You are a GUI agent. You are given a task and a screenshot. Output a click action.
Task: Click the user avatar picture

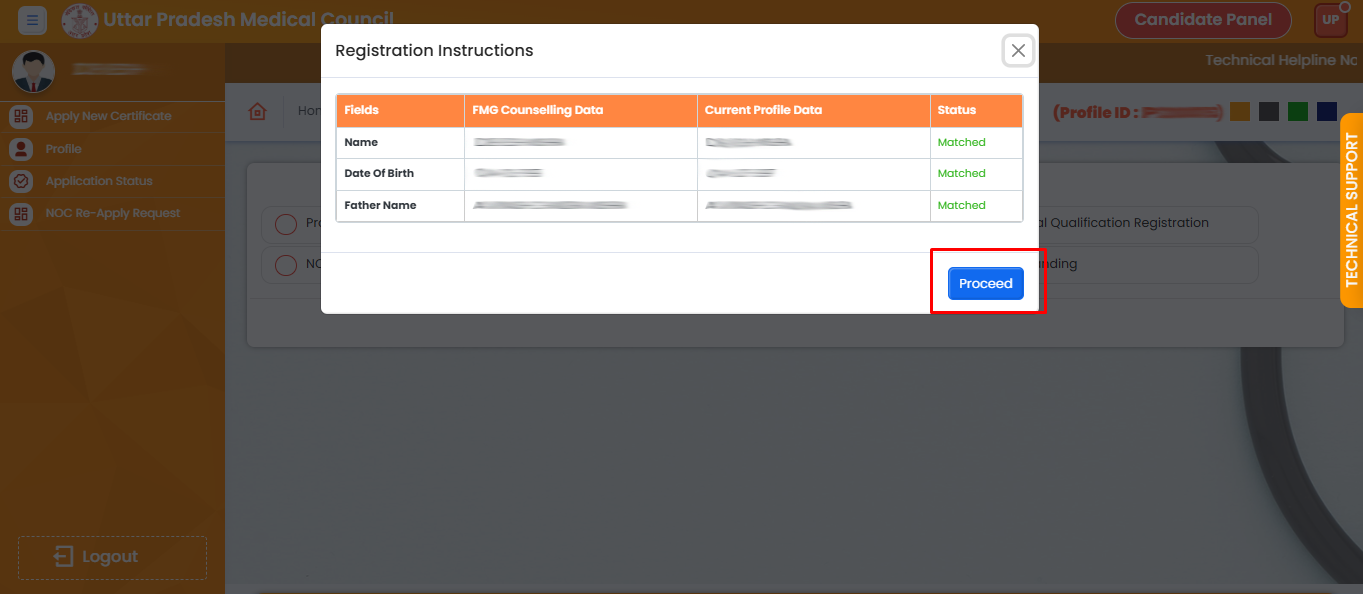pos(32,71)
